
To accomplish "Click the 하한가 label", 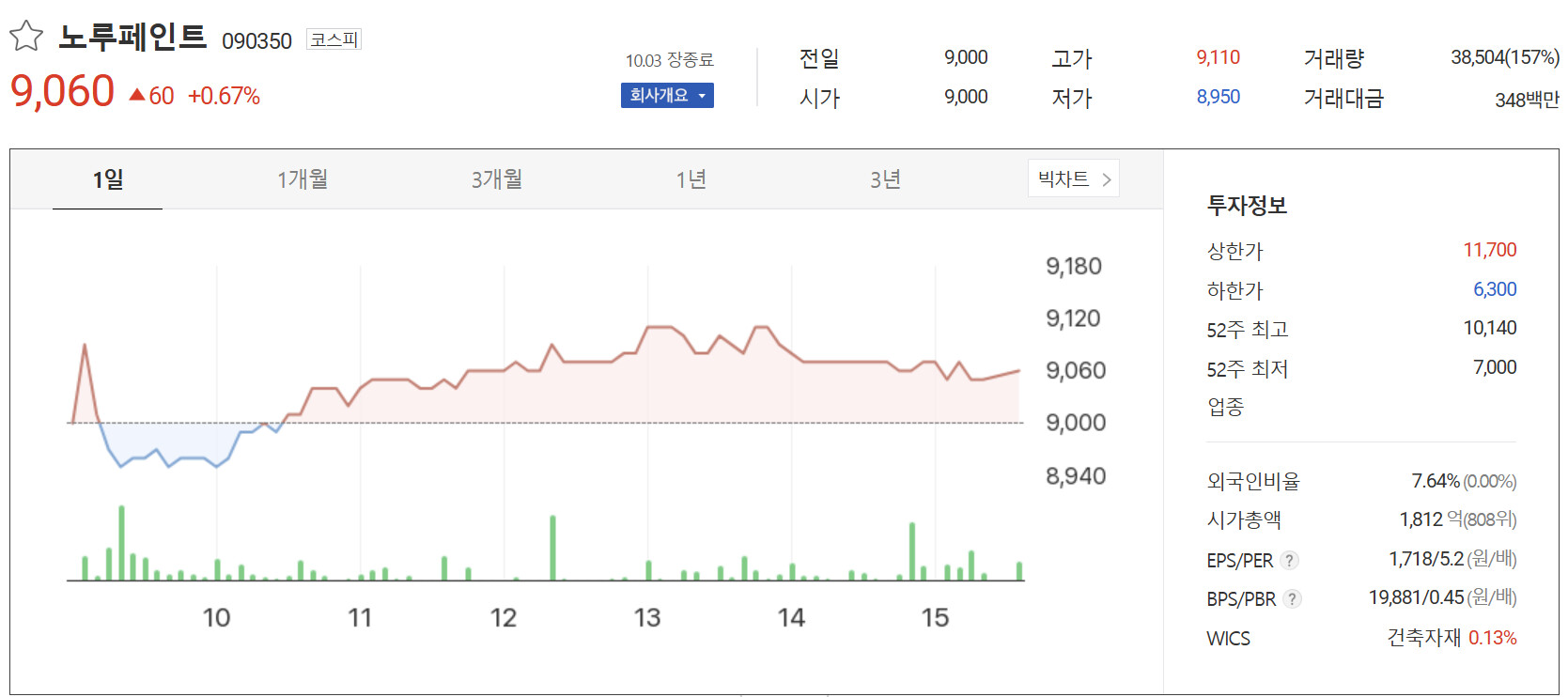I will (x=1235, y=290).
